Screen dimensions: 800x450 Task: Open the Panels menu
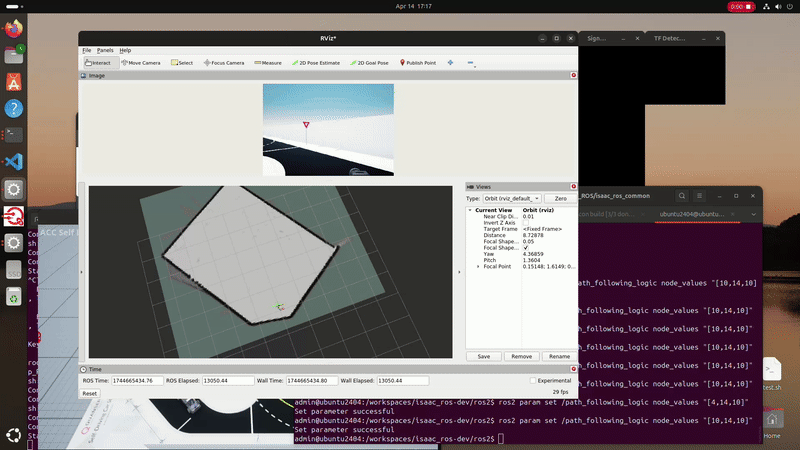tap(105, 50)
